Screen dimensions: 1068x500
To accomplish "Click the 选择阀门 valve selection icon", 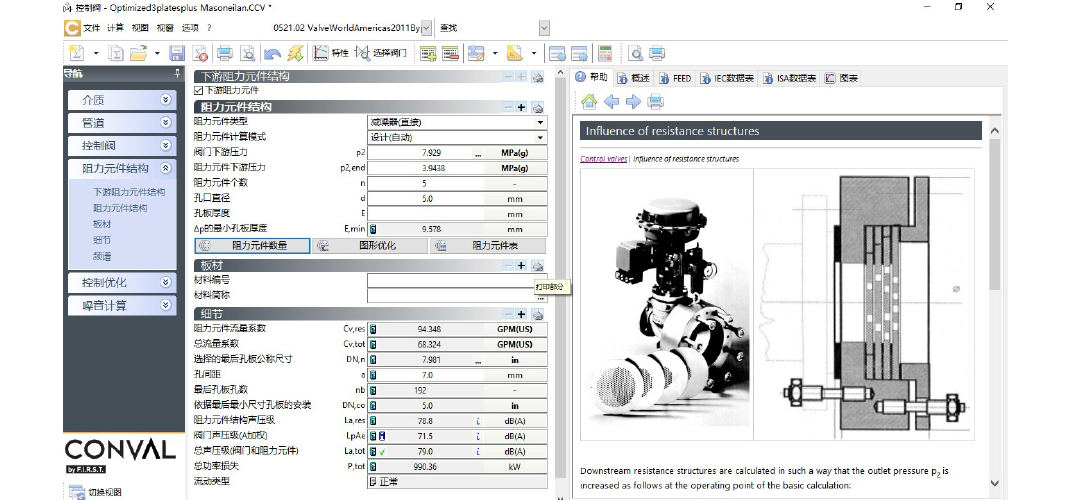I will click(381, 53).
